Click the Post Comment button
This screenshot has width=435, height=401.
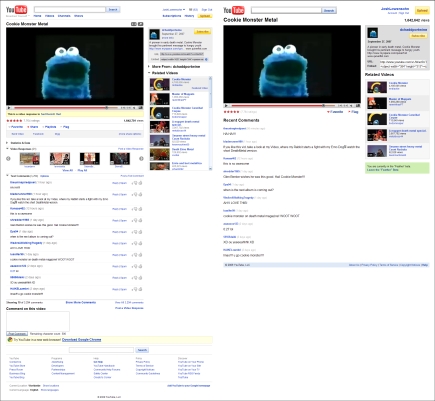coord(17,333)
